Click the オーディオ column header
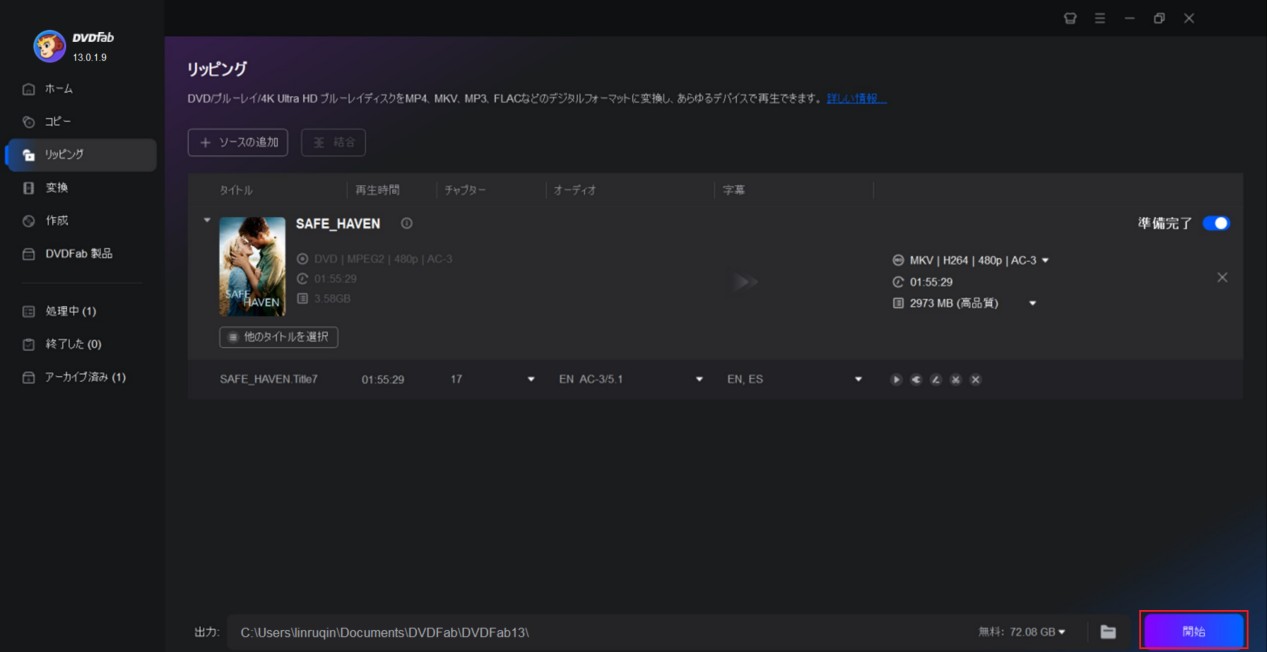1267x652 pixels. (575, 190)
